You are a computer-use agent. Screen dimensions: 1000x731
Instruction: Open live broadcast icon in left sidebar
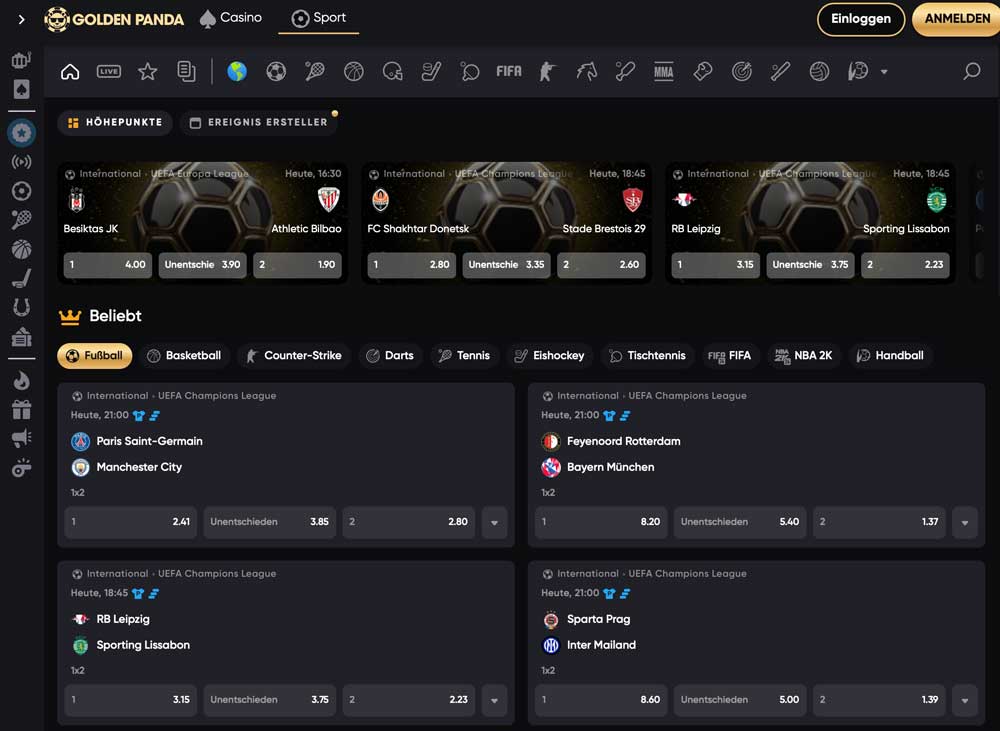[21, 162]
